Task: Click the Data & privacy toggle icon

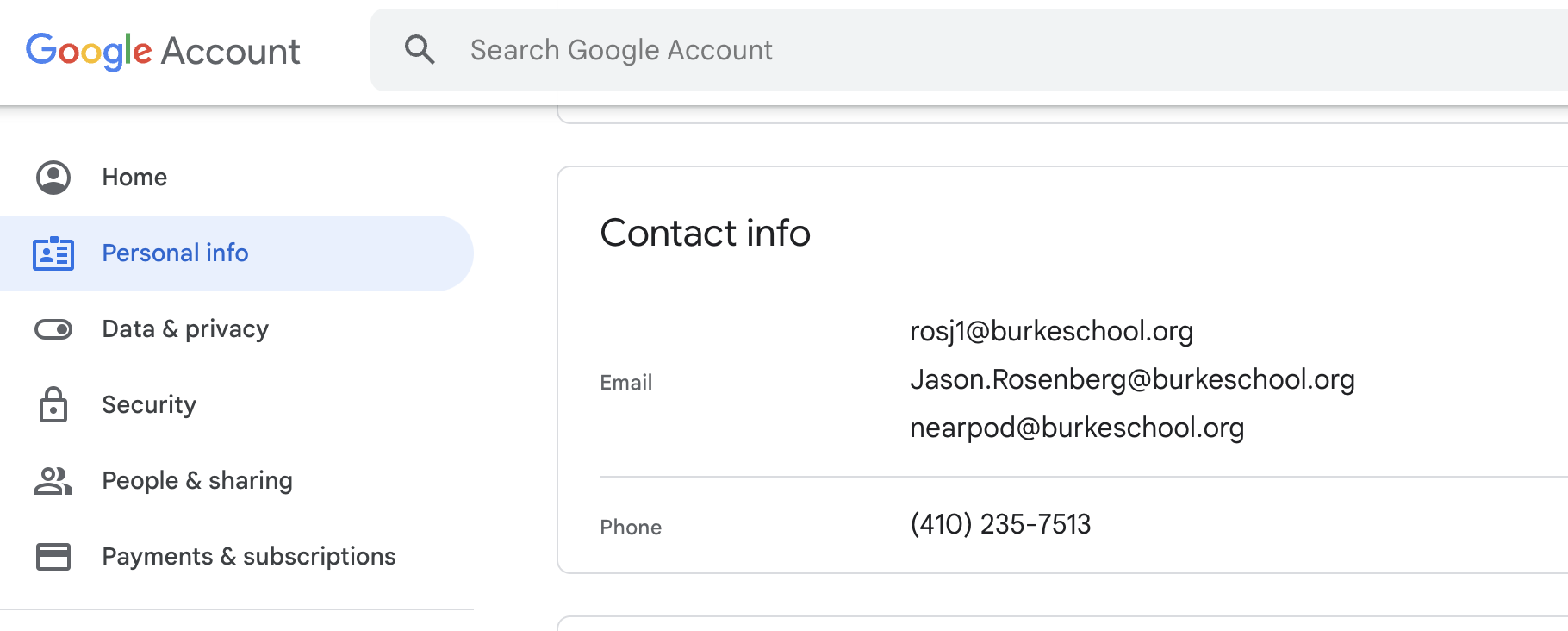Action: coord(53,329)
